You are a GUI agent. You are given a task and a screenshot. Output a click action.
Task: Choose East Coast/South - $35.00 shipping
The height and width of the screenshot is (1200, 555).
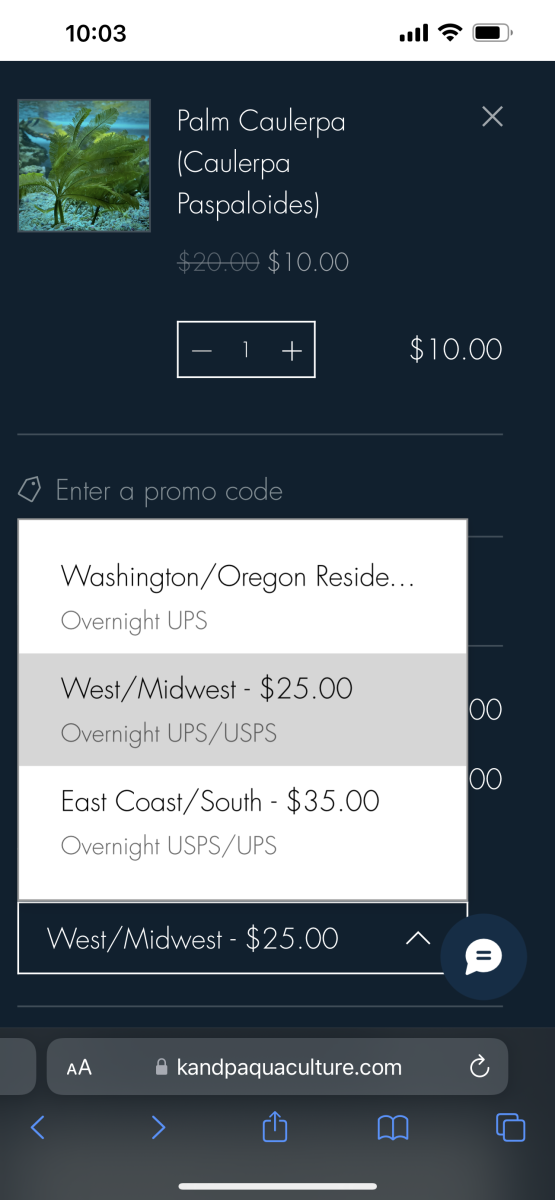coord(243,822)
